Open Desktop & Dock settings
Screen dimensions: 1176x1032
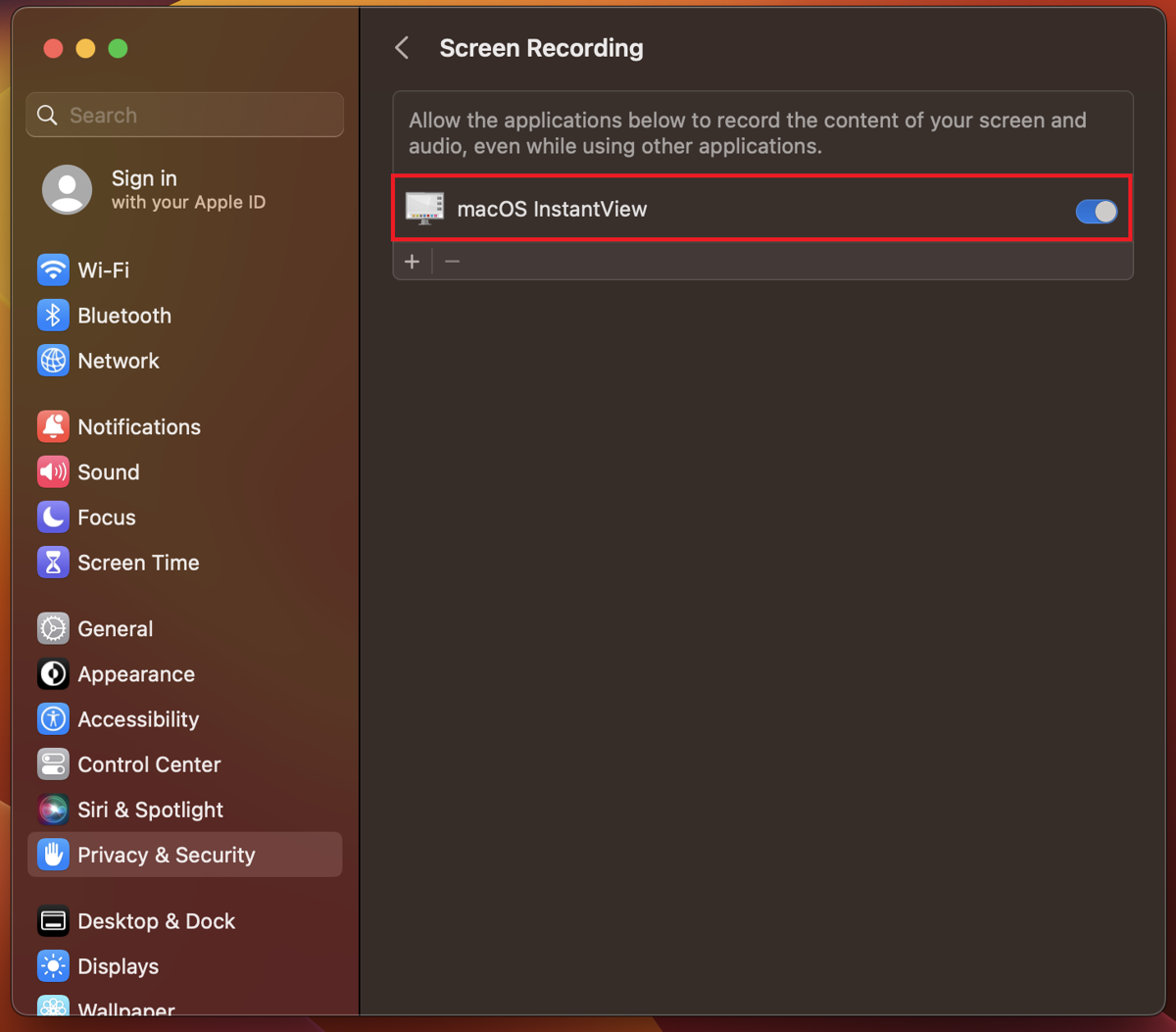pyautogui.click(x=156, y=921)
